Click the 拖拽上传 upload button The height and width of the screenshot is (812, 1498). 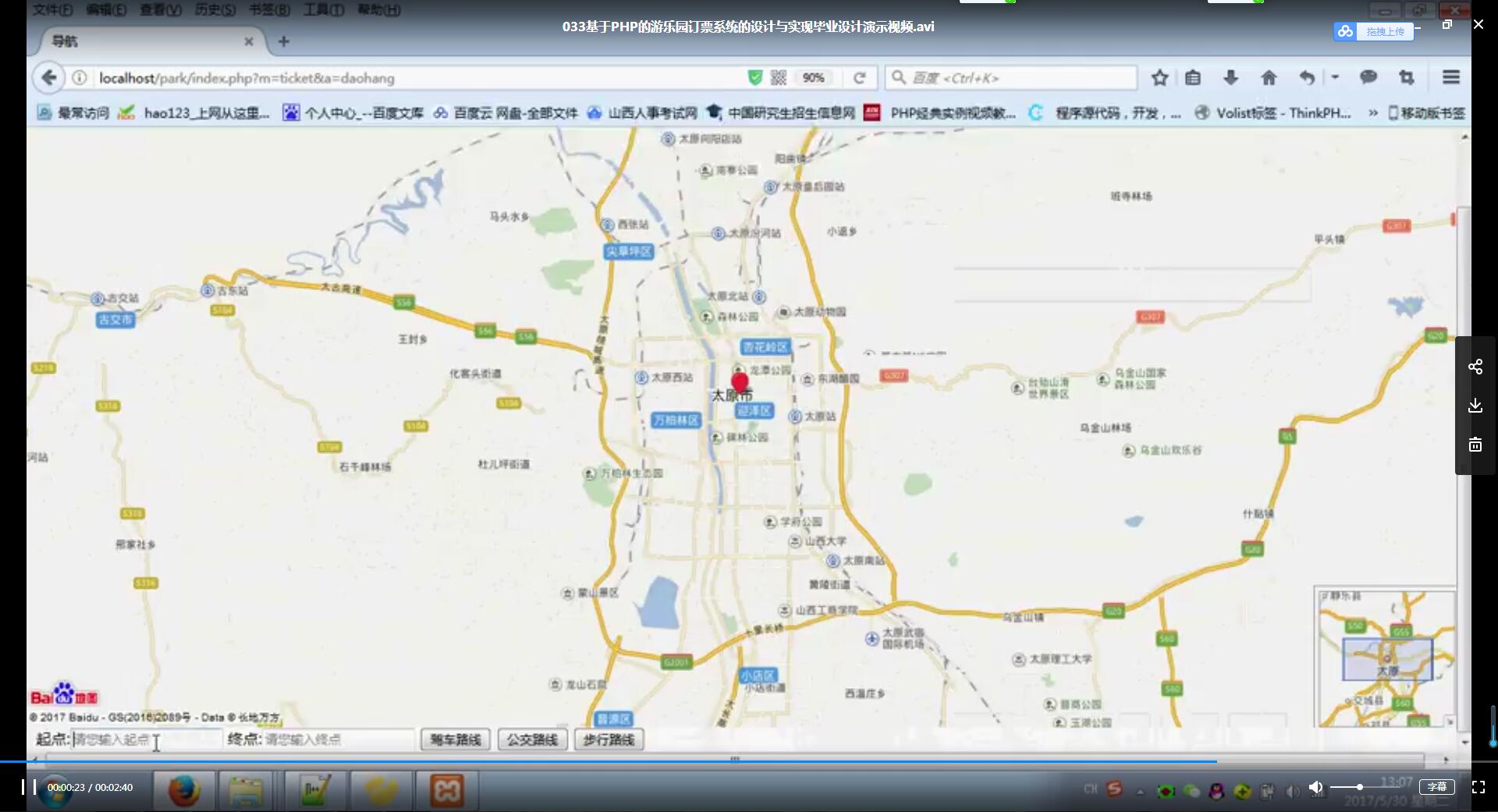(x=1373, y=31)
